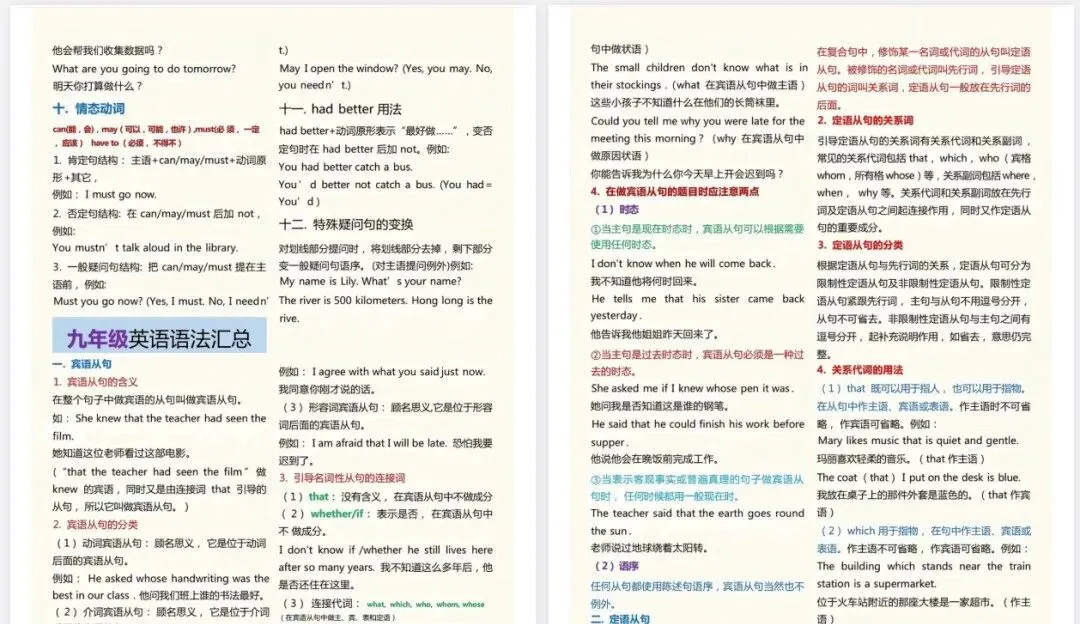Click line 玛丽喜欢轻柔的音乐。（that 作主语）
1080x624 pixels.
(x=902, y=459)
